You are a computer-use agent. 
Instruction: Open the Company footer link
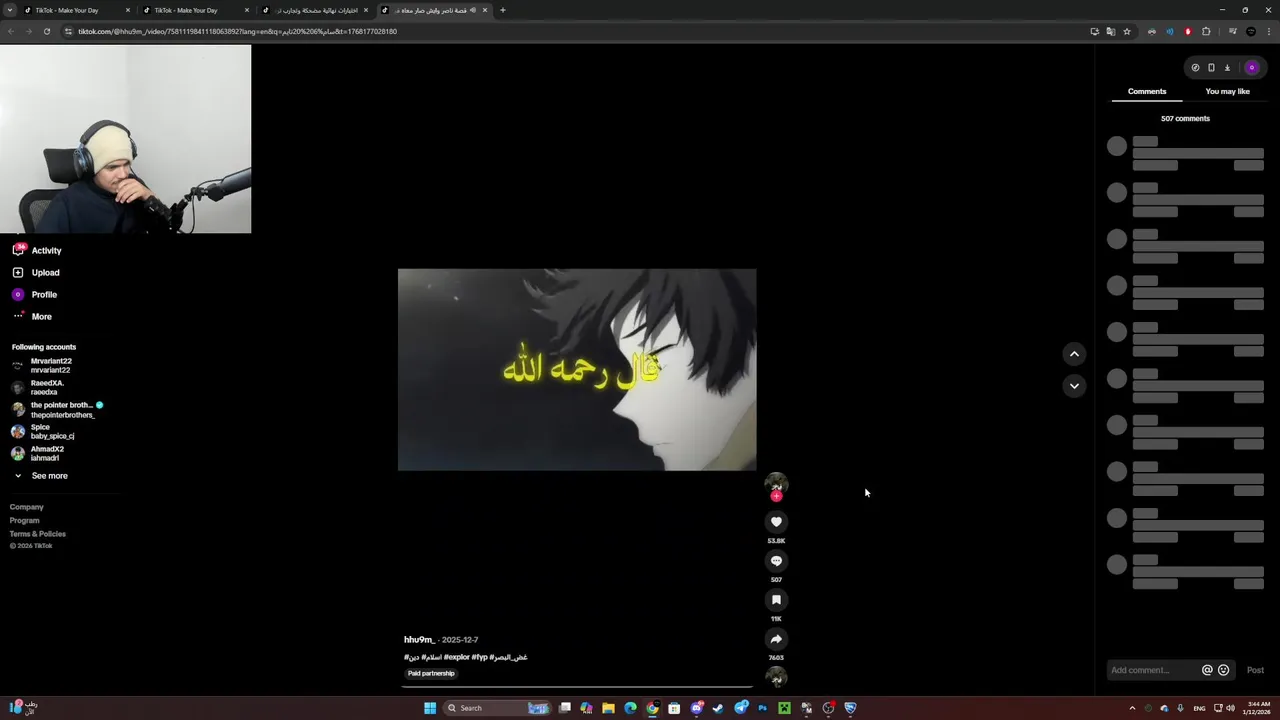tap(27, 507)
